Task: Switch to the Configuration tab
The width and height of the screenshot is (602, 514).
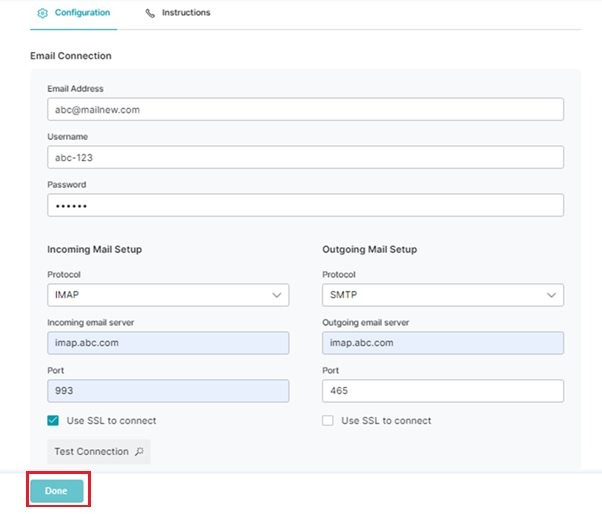Action: pyautogui.click(x=74, y=13)
